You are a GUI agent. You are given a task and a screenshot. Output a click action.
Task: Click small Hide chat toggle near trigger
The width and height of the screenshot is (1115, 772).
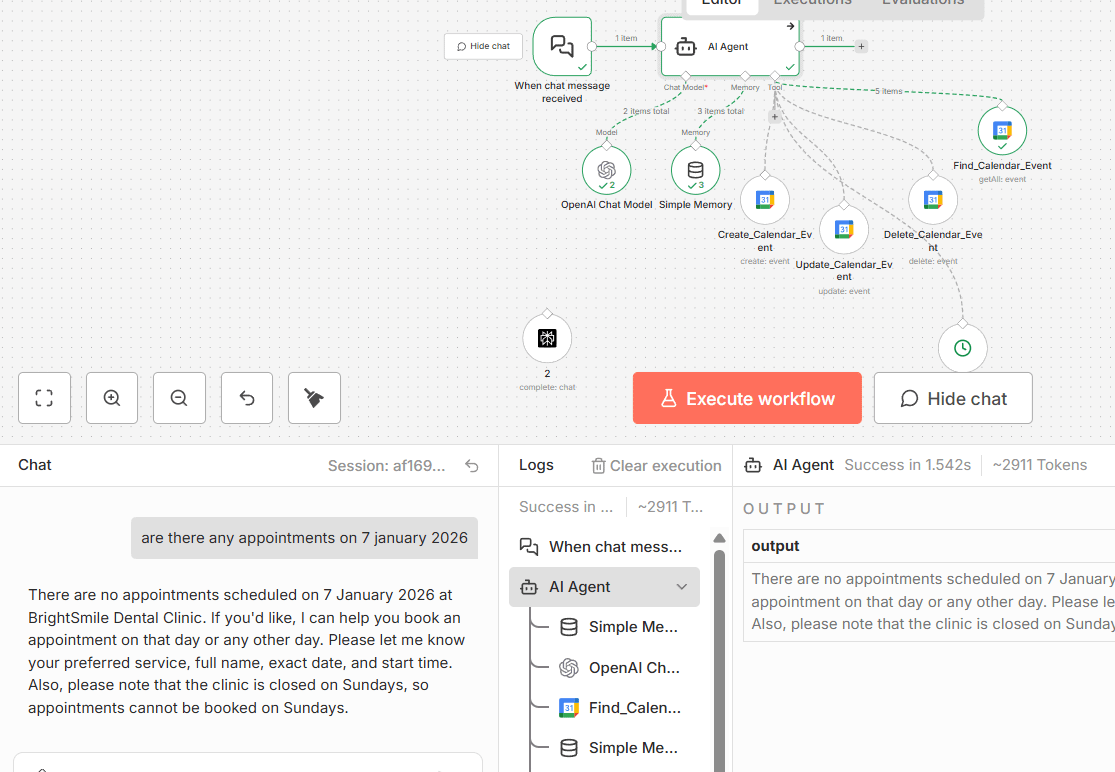coord(483,46)
